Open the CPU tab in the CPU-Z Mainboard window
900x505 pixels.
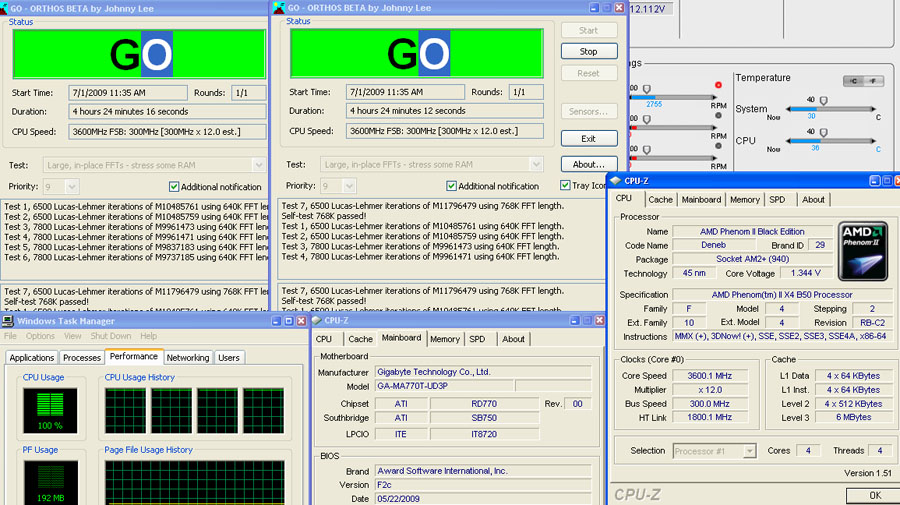pos(324,339)
